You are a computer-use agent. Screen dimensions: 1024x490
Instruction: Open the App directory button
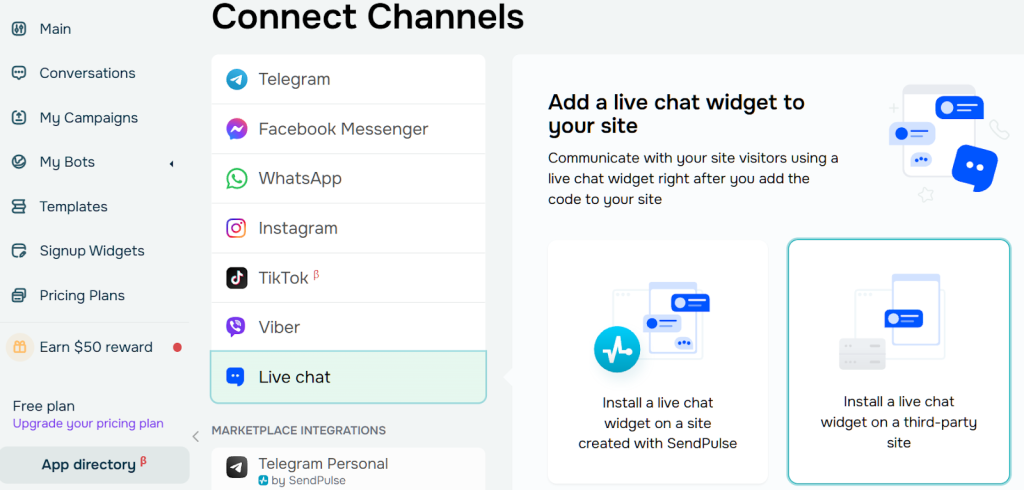pyautogui.click(x=94, y=465)
